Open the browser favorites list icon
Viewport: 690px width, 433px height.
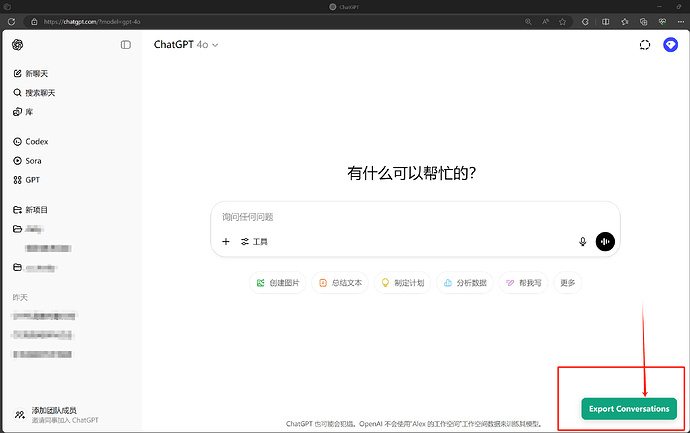pos(624,22)
